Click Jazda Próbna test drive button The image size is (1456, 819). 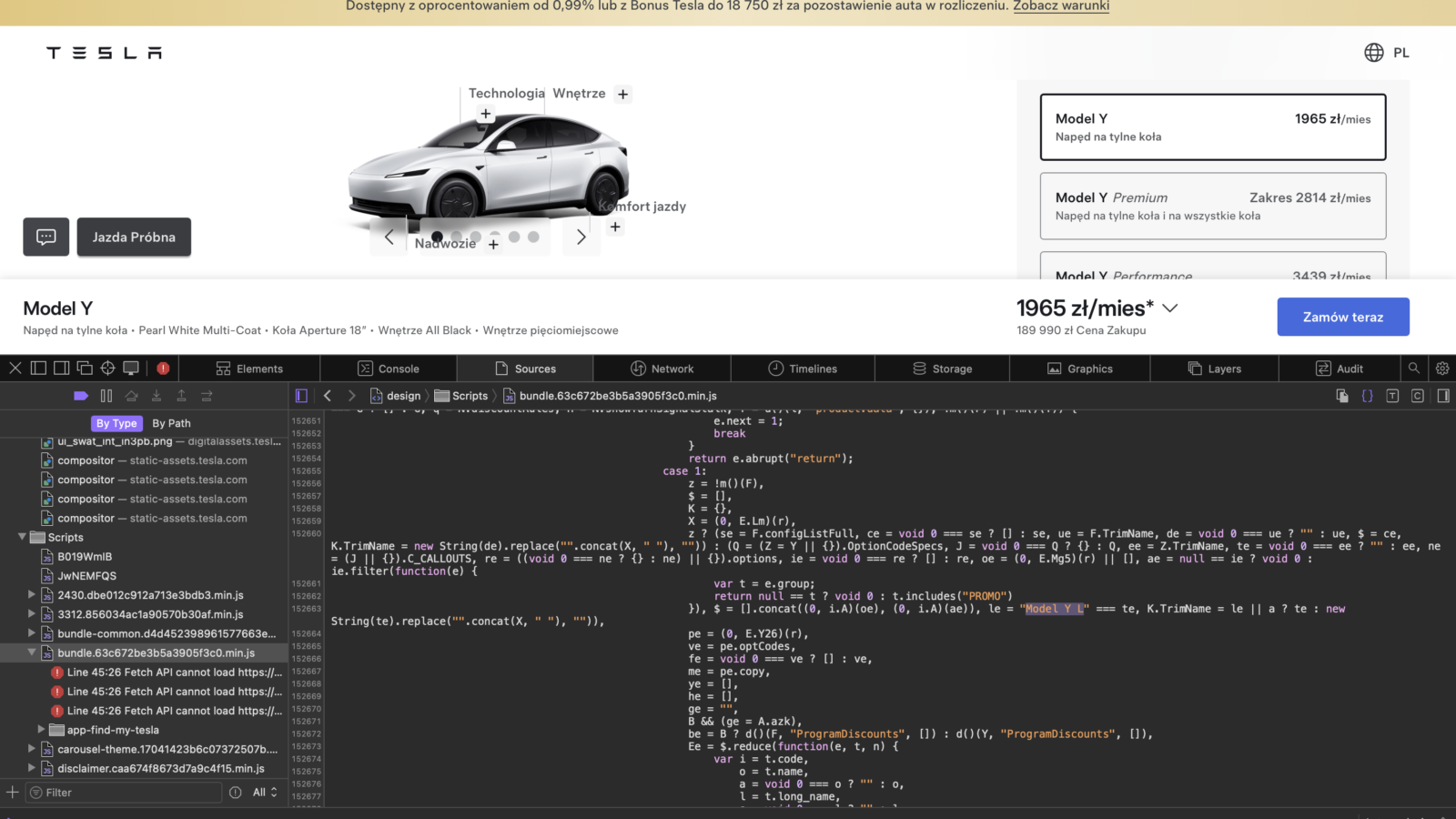point(134,237)
